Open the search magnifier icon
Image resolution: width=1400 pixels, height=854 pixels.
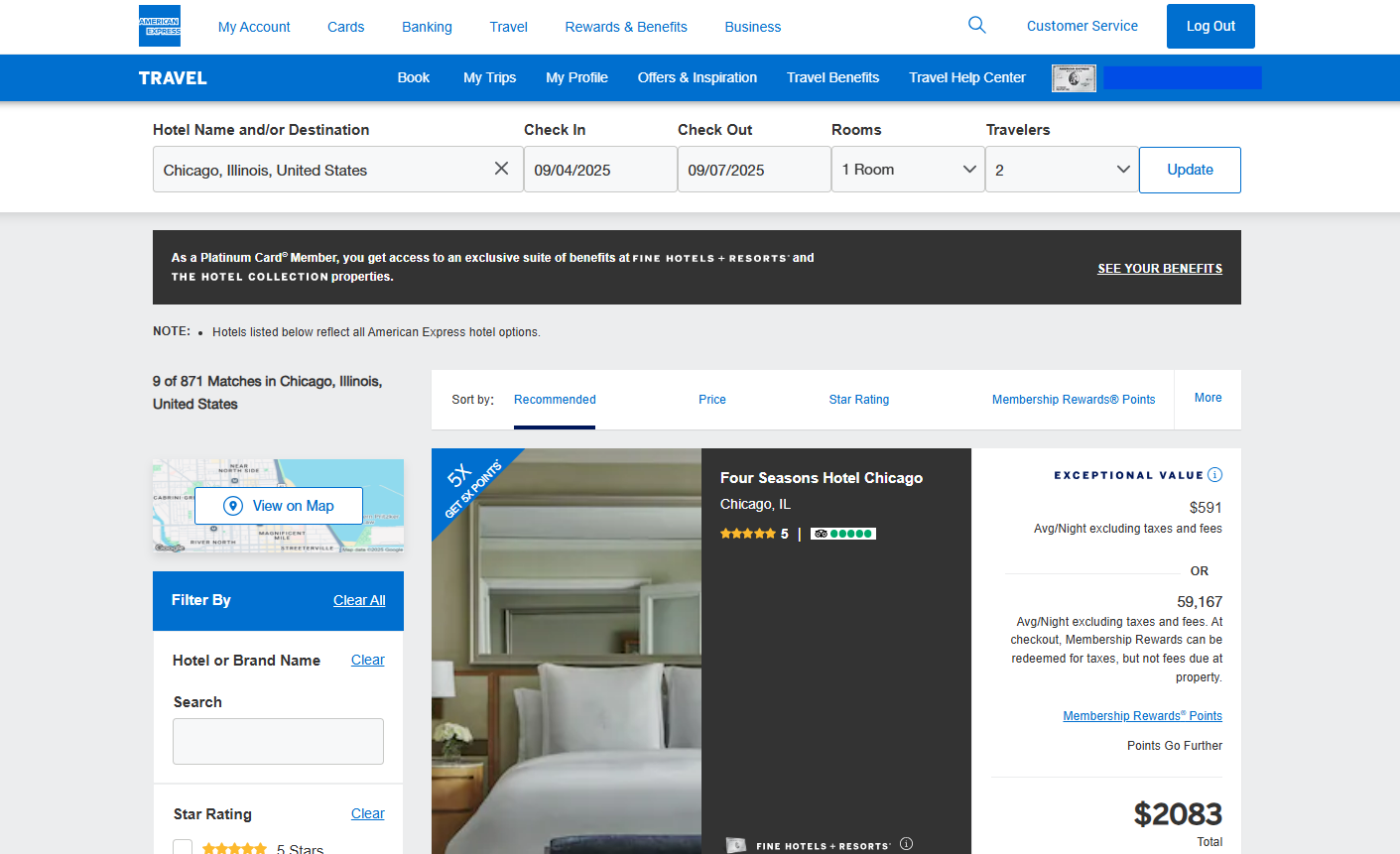(x=976, y=26)
